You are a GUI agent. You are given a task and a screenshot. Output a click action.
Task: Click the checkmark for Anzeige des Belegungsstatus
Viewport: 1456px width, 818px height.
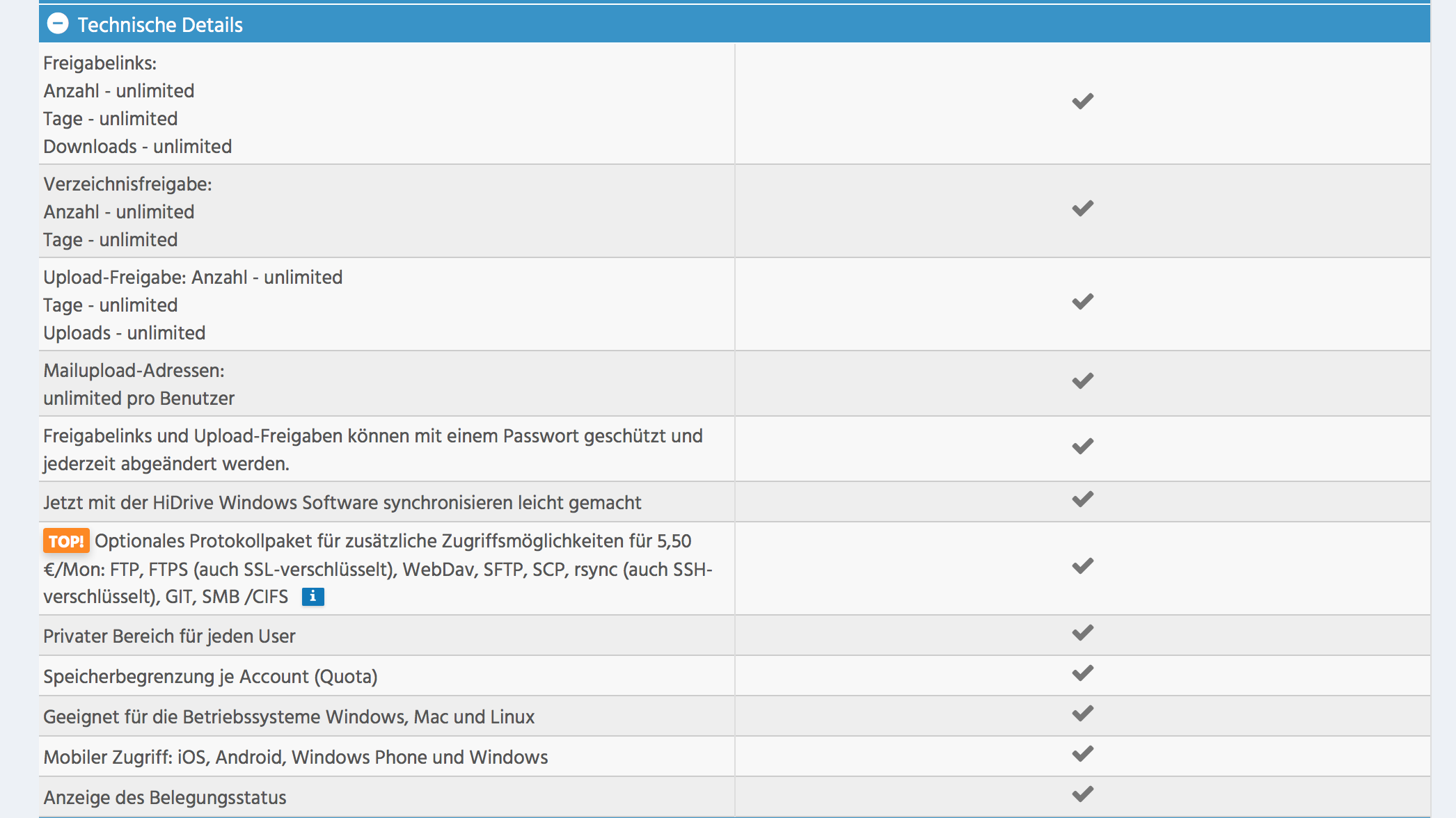click(1082, 794)
